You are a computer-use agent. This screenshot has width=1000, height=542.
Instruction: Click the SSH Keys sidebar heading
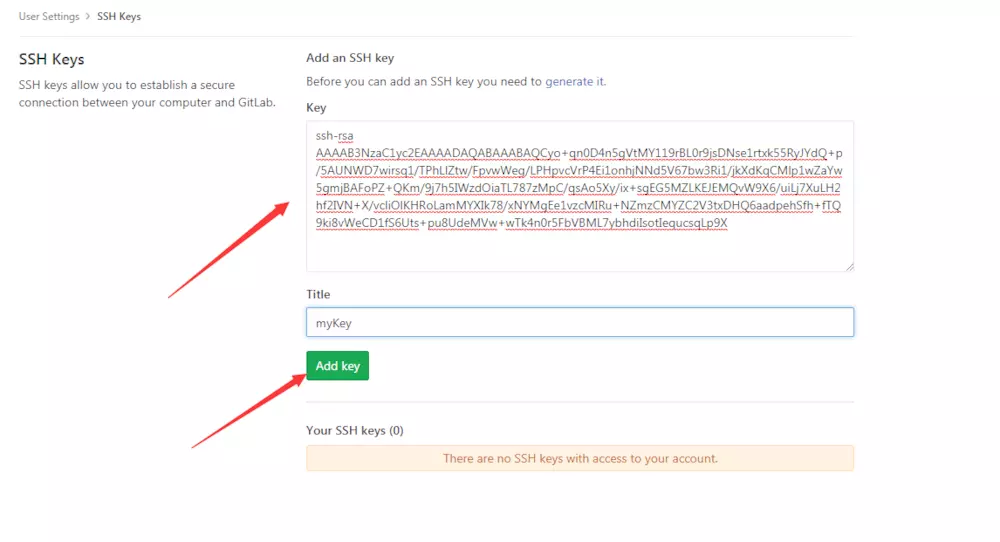coord(51,60)
